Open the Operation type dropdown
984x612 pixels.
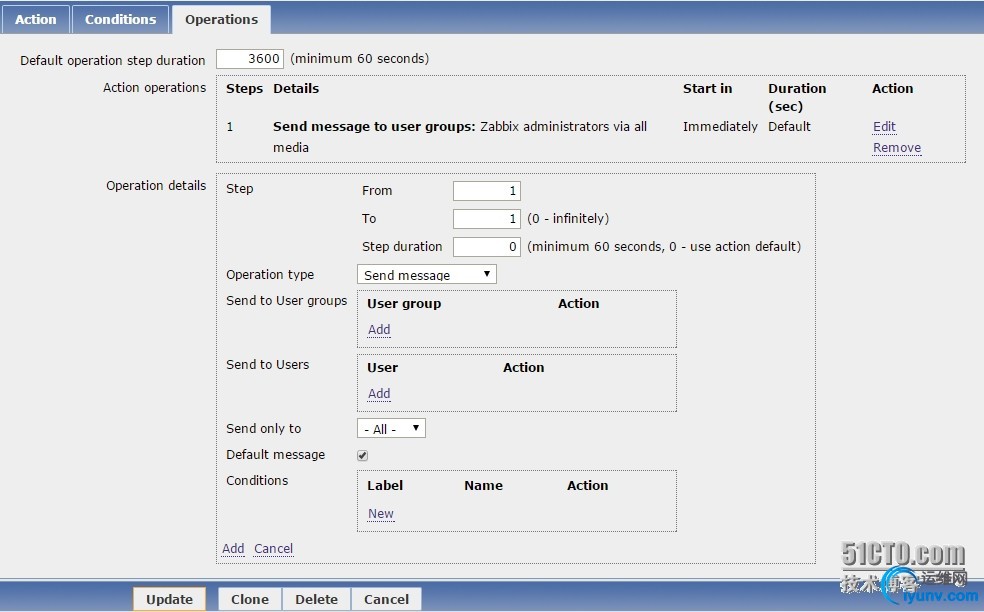click(x=427, y=274)
